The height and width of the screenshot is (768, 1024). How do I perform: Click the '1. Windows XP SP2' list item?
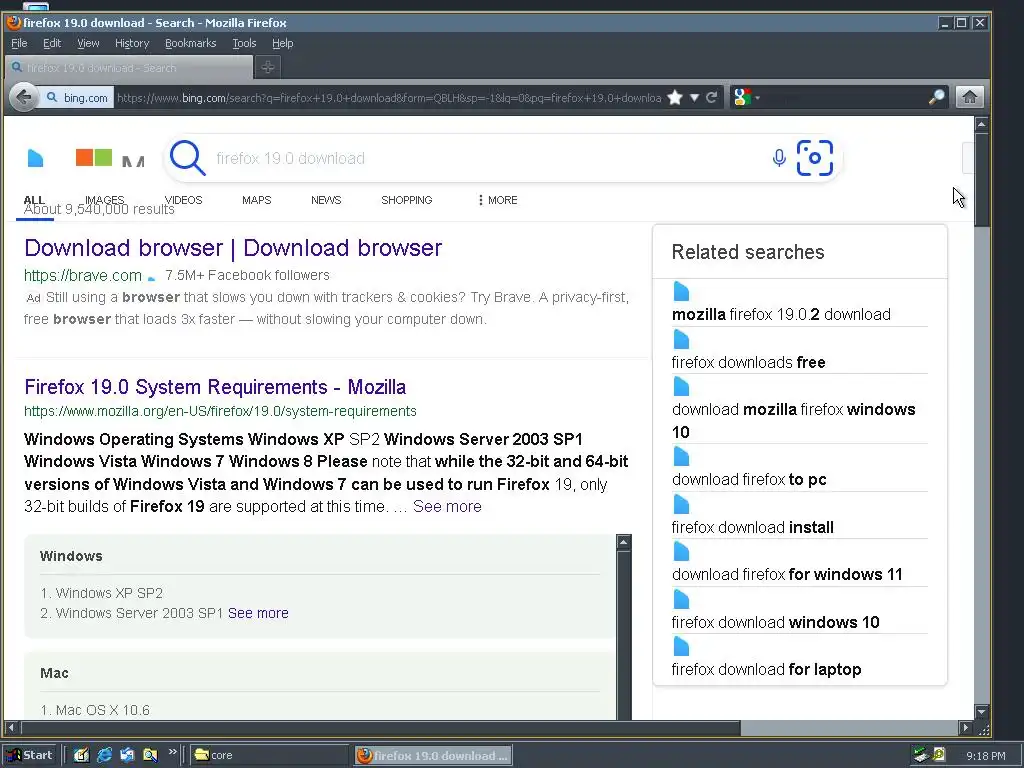pos(101,593)
